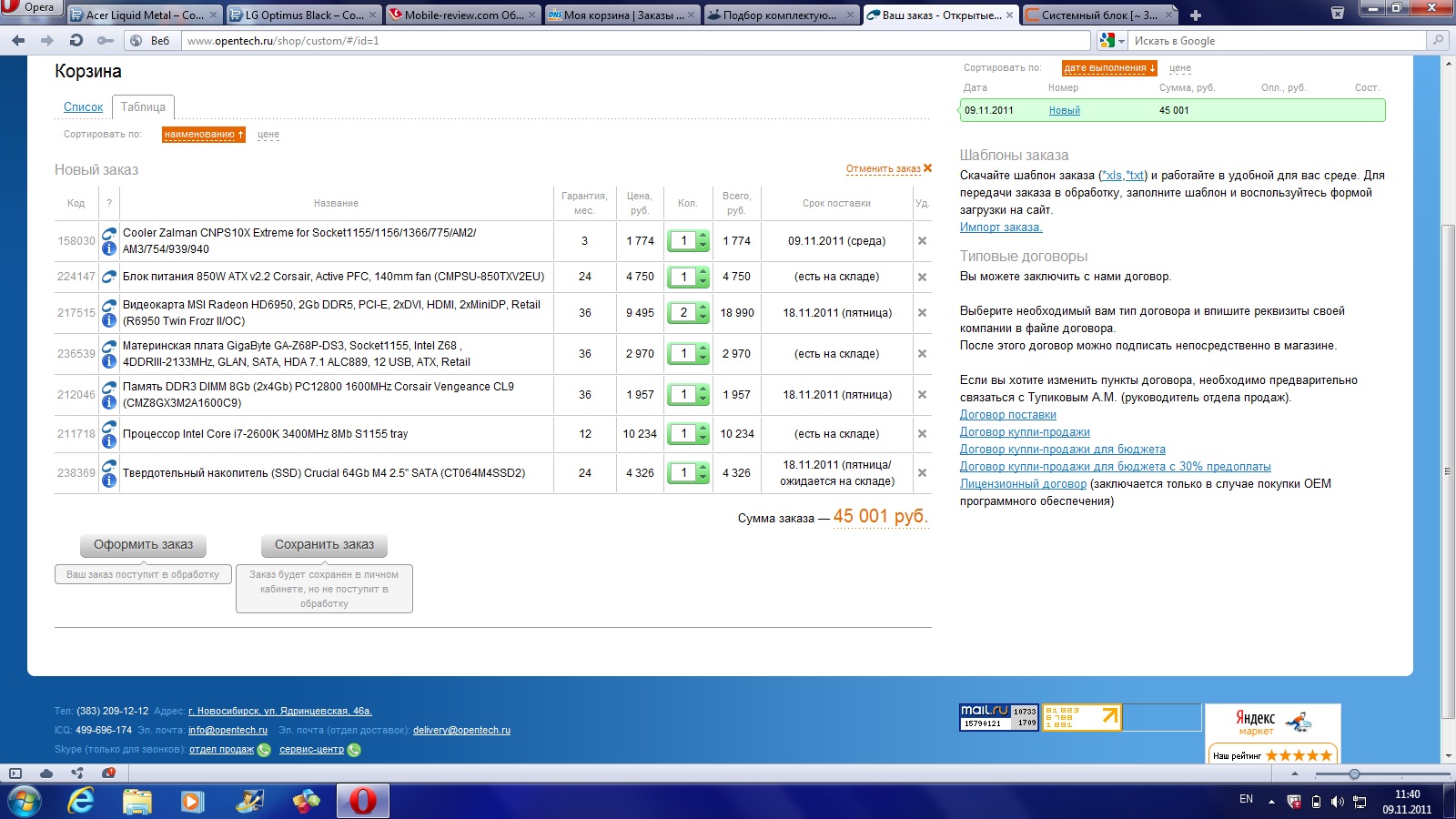Switch to Mobile-review.com tab
The width and height of the screenshot is (1456, 819).
(462, 15)
